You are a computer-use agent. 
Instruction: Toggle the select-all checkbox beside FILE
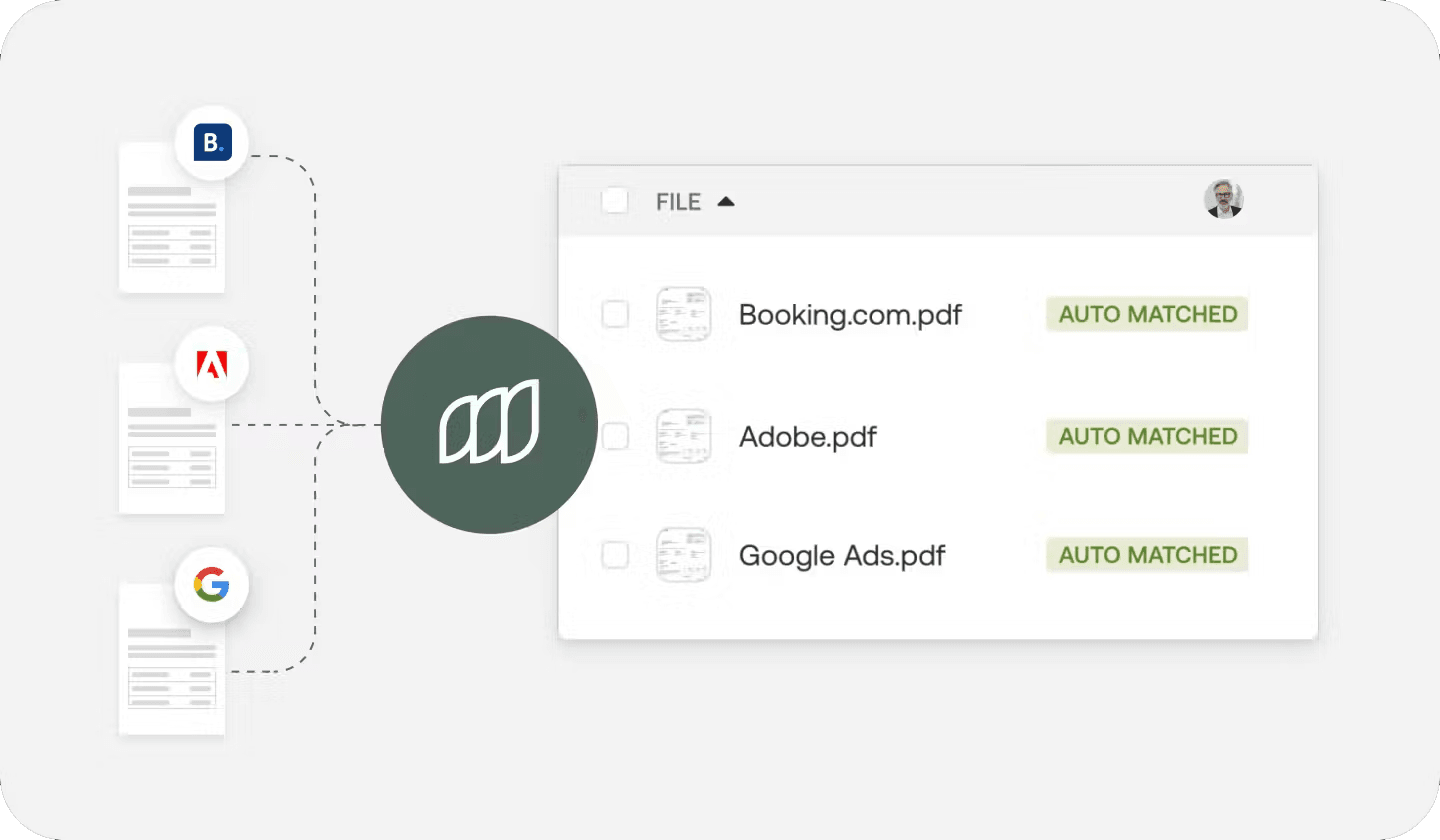pyautogui.click(x=615, y=201)
